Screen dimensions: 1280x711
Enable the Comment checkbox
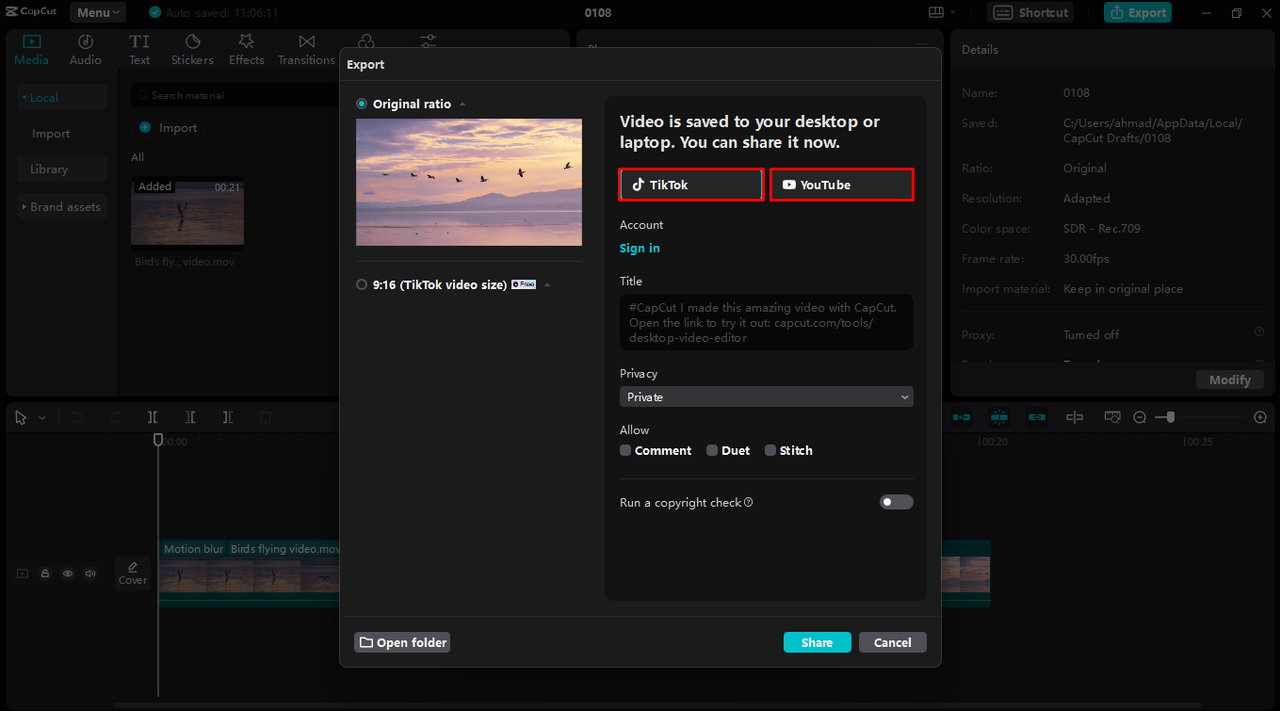[x=625, y=451]
